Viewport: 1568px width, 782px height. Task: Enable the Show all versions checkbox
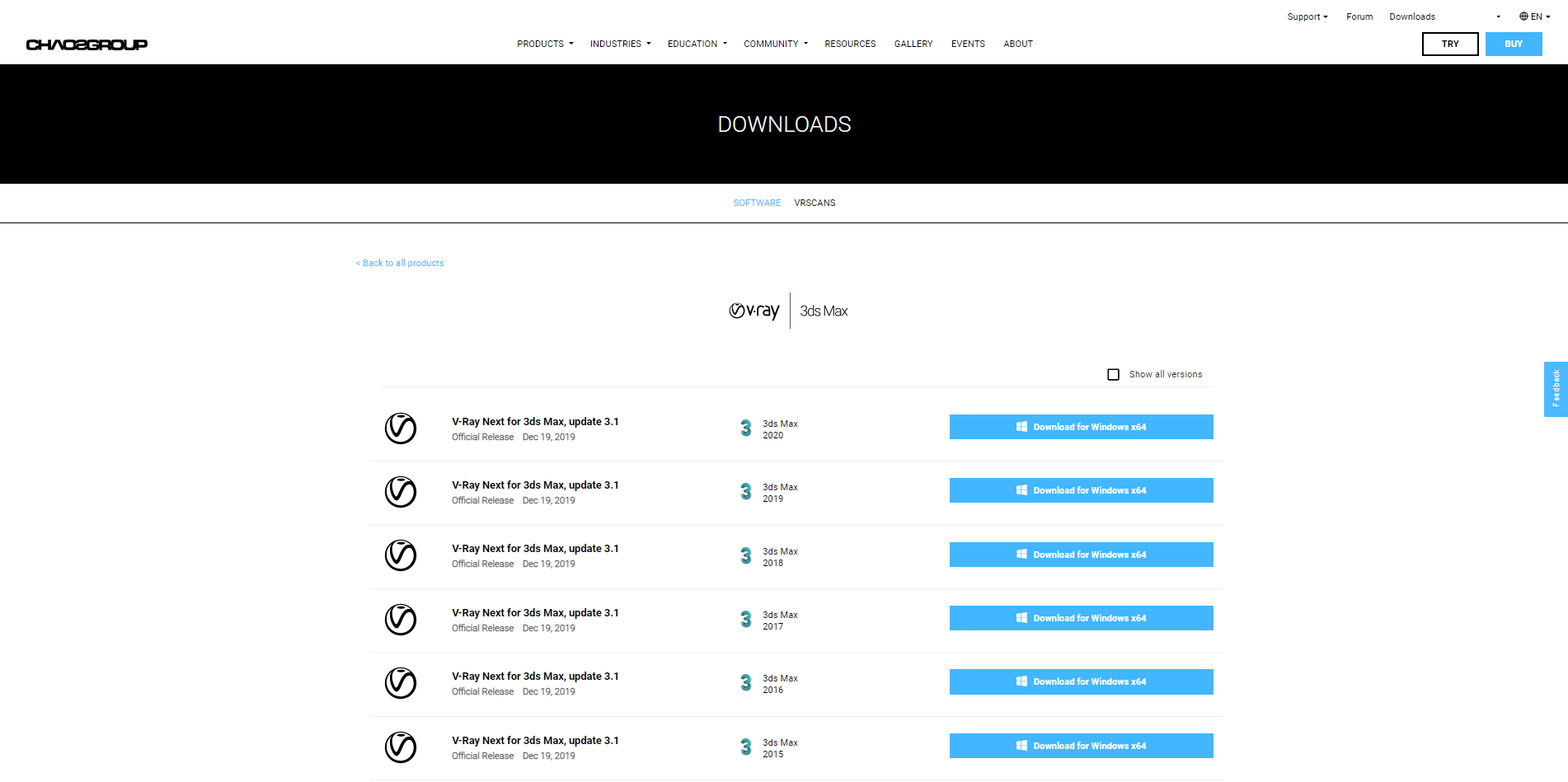[1113, 375]
